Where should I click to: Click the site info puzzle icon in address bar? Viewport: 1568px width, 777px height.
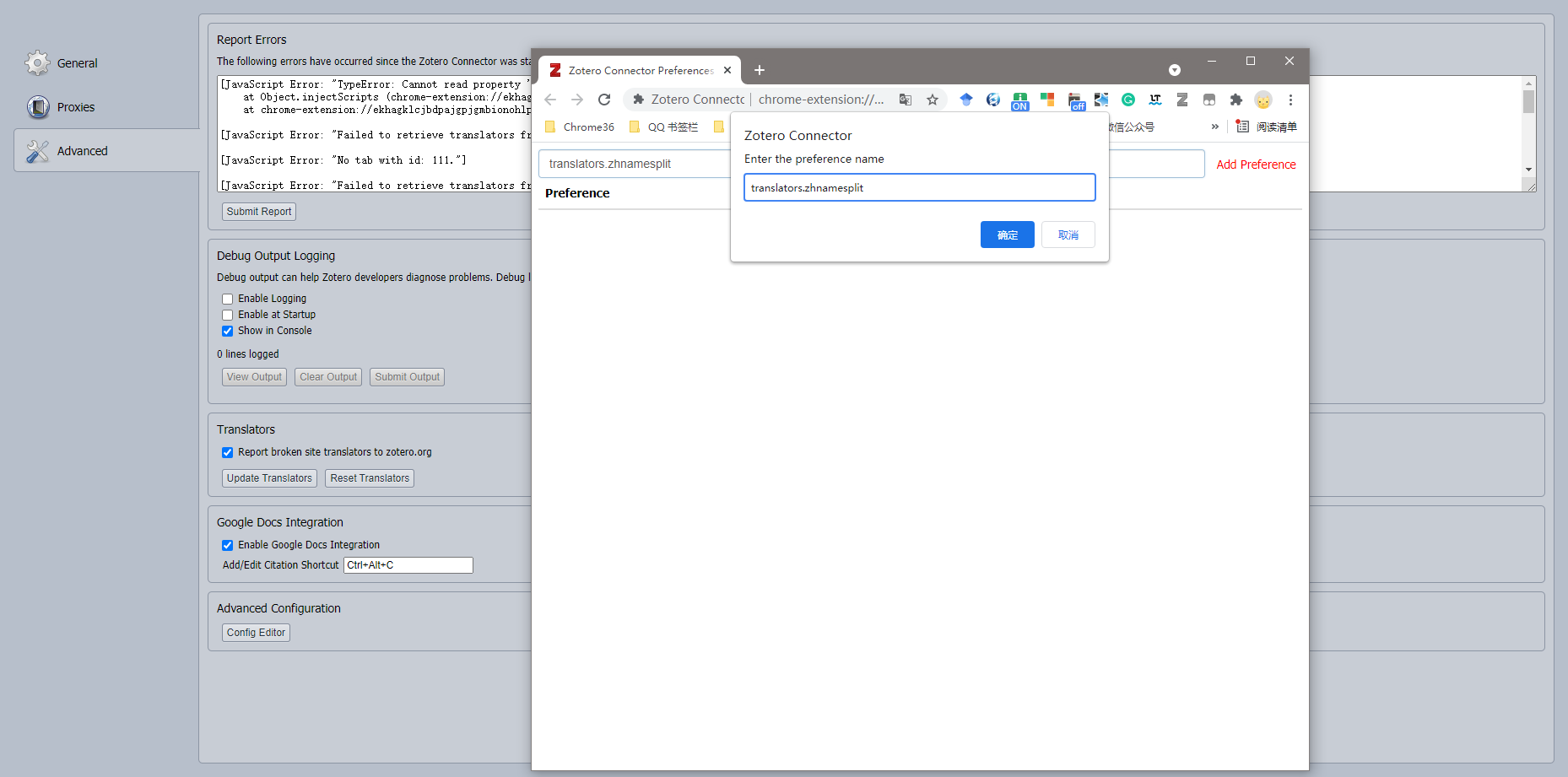click(x=639, y=100)
